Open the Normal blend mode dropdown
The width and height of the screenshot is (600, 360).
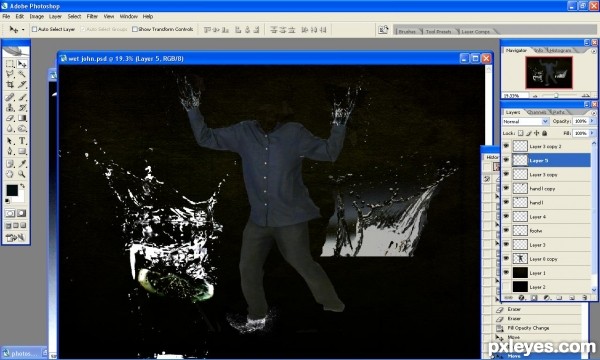pyautogui.click(x=525, y=121)
